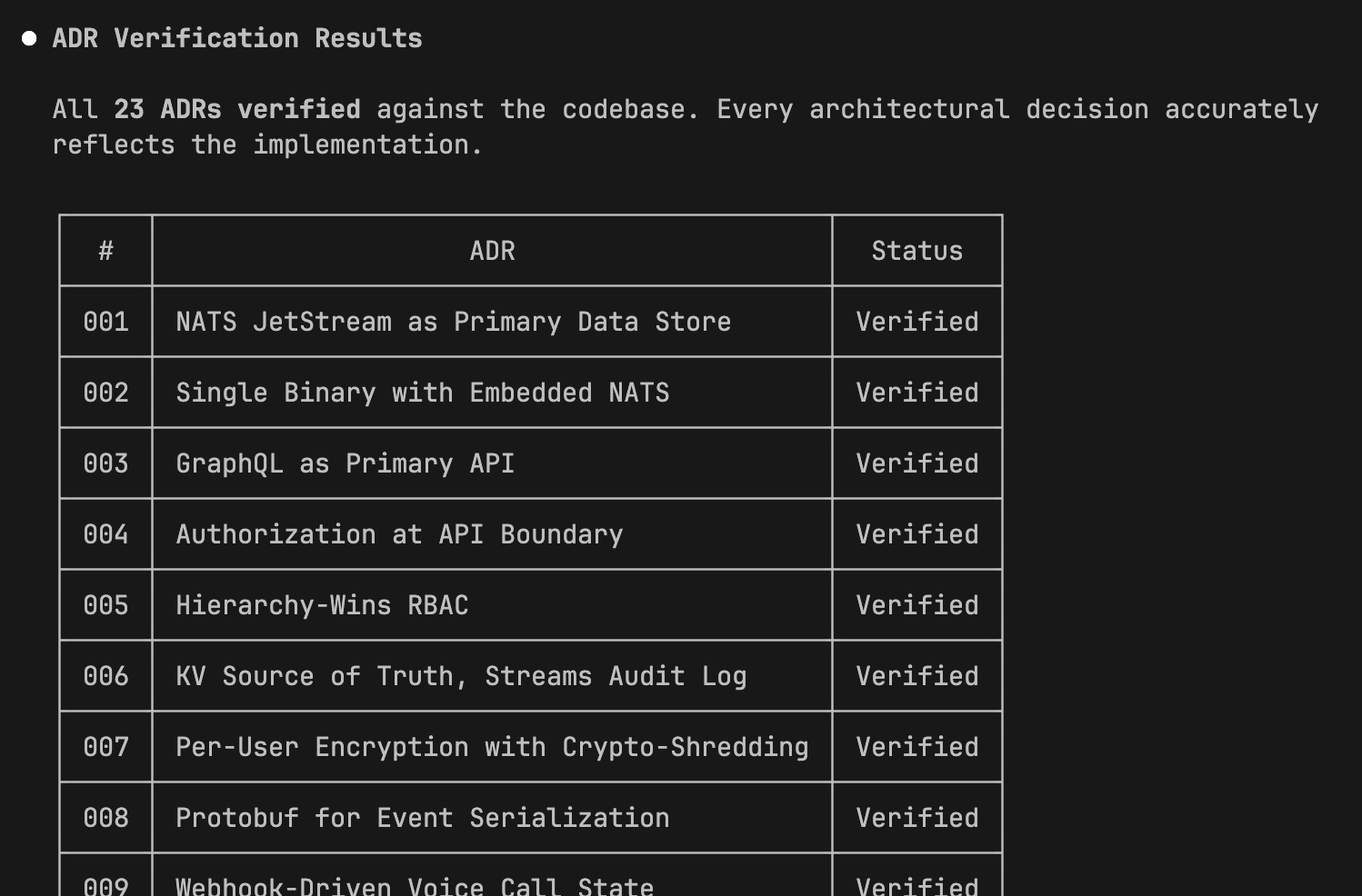Screen dimensions: 1362x896
Task: Select 'NATS JetStream as Primary Data Store' row
Action: [x=453, y=322]
